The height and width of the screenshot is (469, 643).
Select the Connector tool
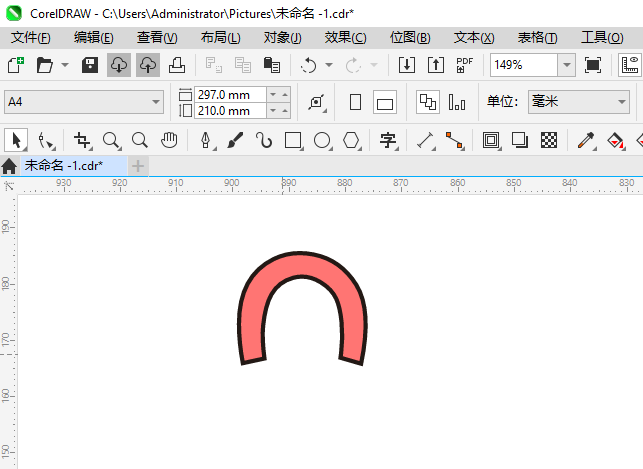(454, 140)
